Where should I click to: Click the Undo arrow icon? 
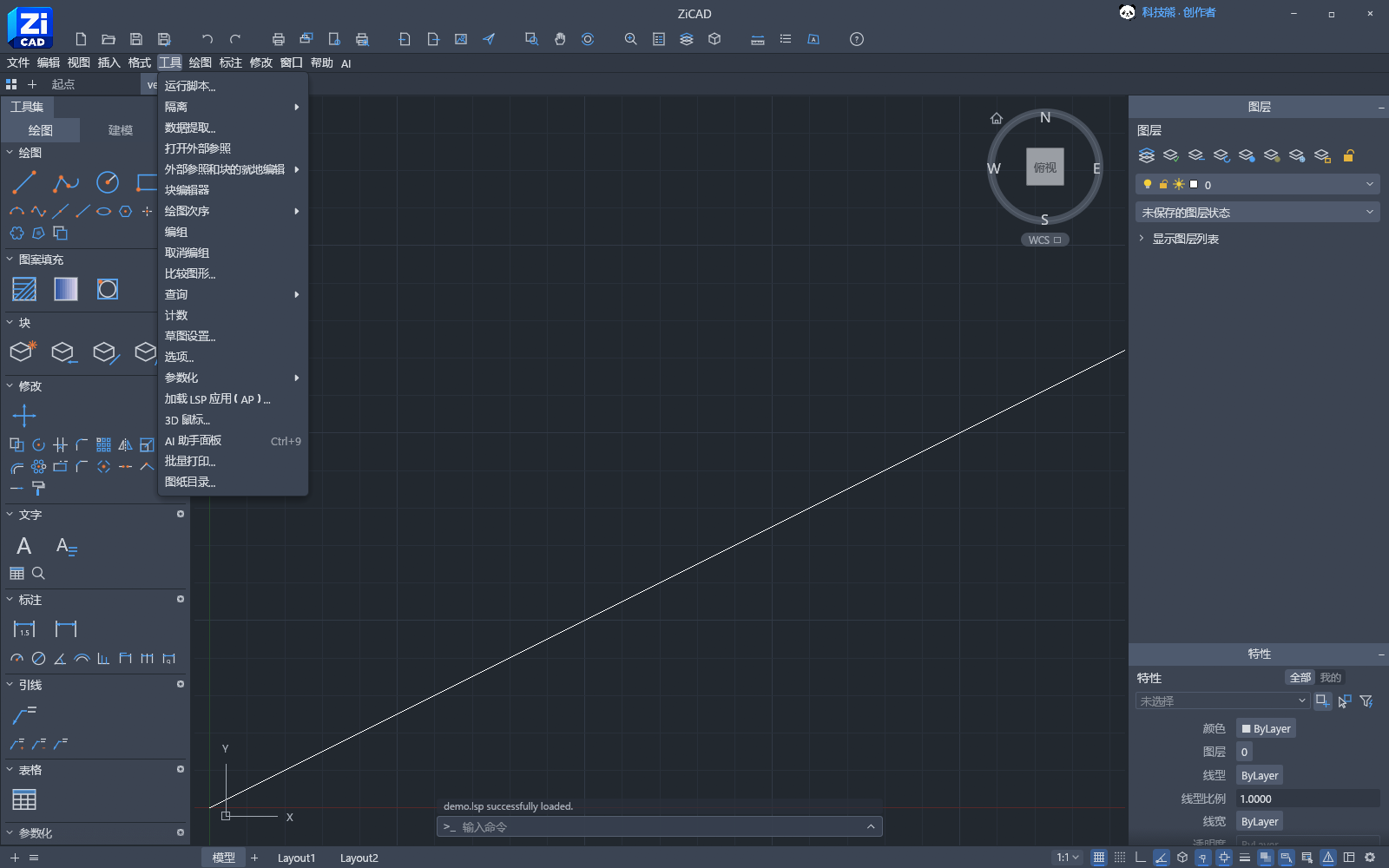pos(207,39)
